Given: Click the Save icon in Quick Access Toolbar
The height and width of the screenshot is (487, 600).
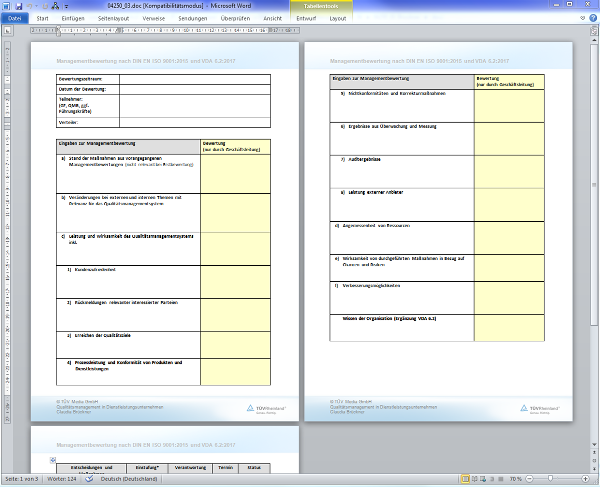Looking at the screenshot, I should click(x=18, y=6).
